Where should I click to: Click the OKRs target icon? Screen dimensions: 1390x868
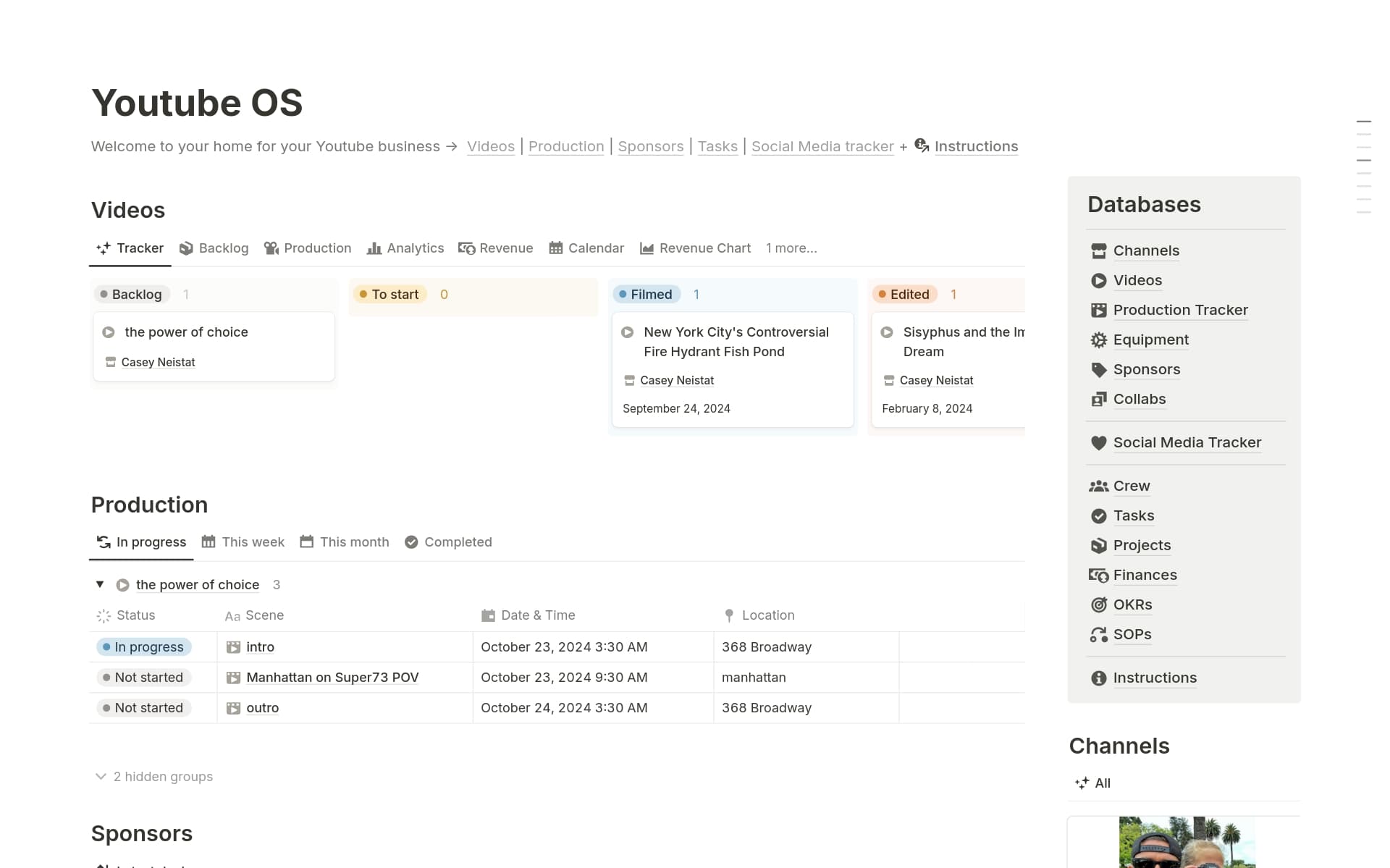(x=1098, y=604)
